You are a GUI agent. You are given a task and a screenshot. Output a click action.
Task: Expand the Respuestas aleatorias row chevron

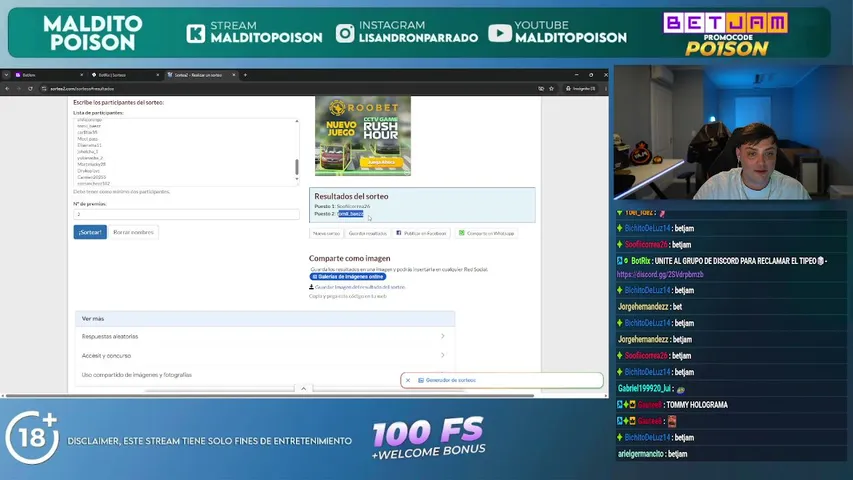(443, 336)
